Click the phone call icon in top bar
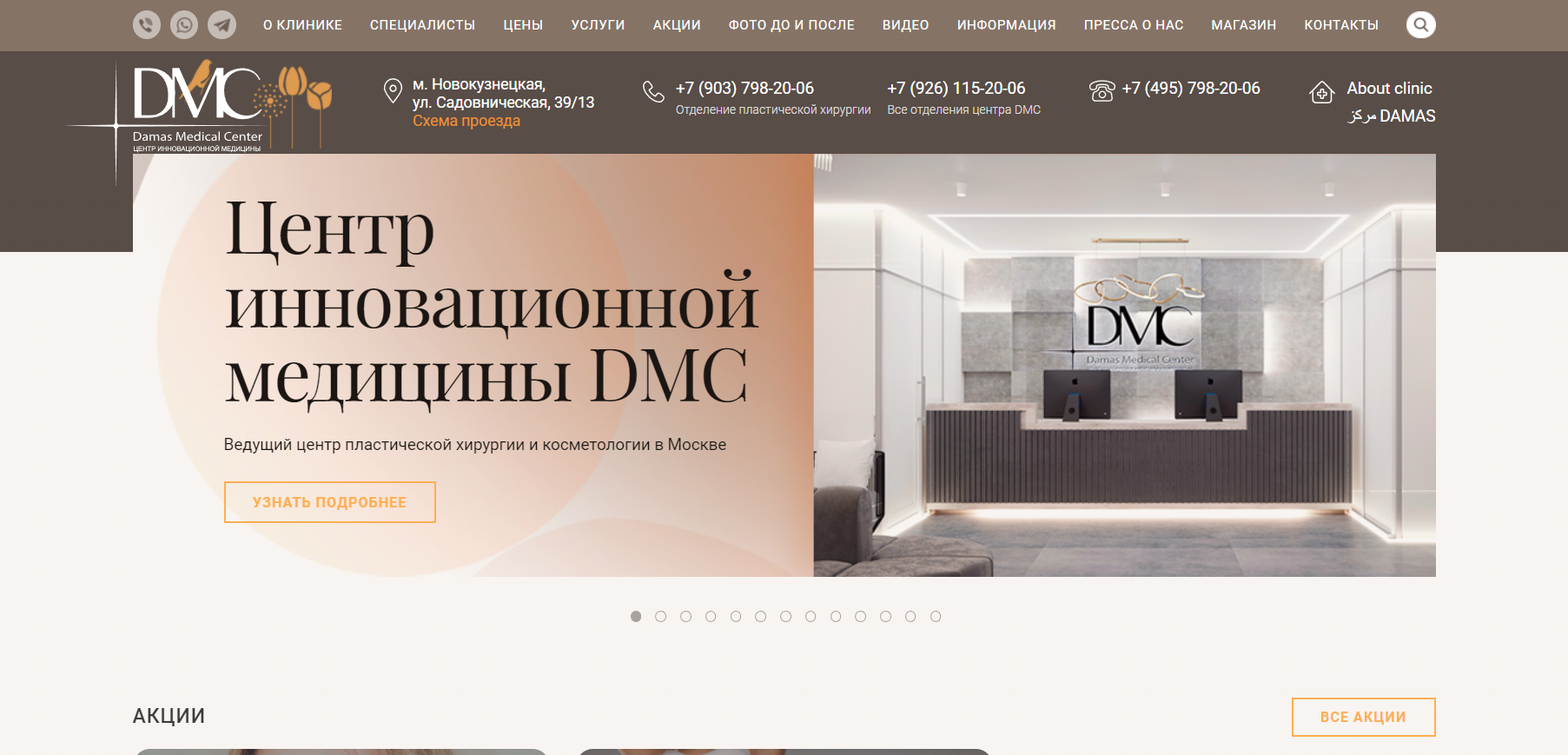Image resolution: width=1568 pixels, height=755 pixels. coord(146,24)
